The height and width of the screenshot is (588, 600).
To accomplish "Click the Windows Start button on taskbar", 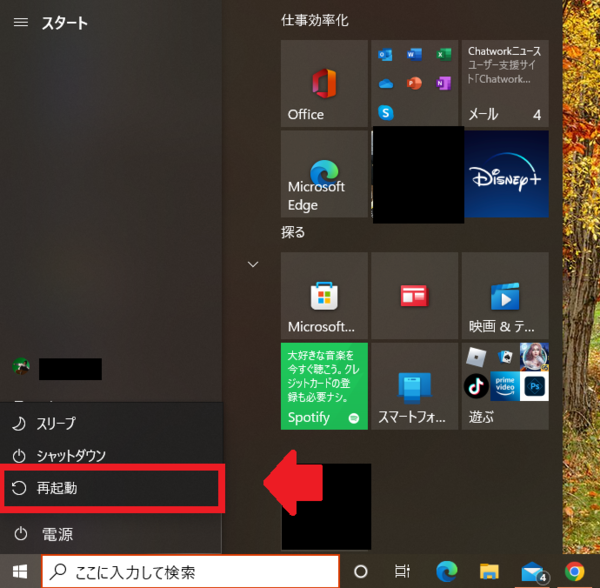I will click(x=20, y=572).
